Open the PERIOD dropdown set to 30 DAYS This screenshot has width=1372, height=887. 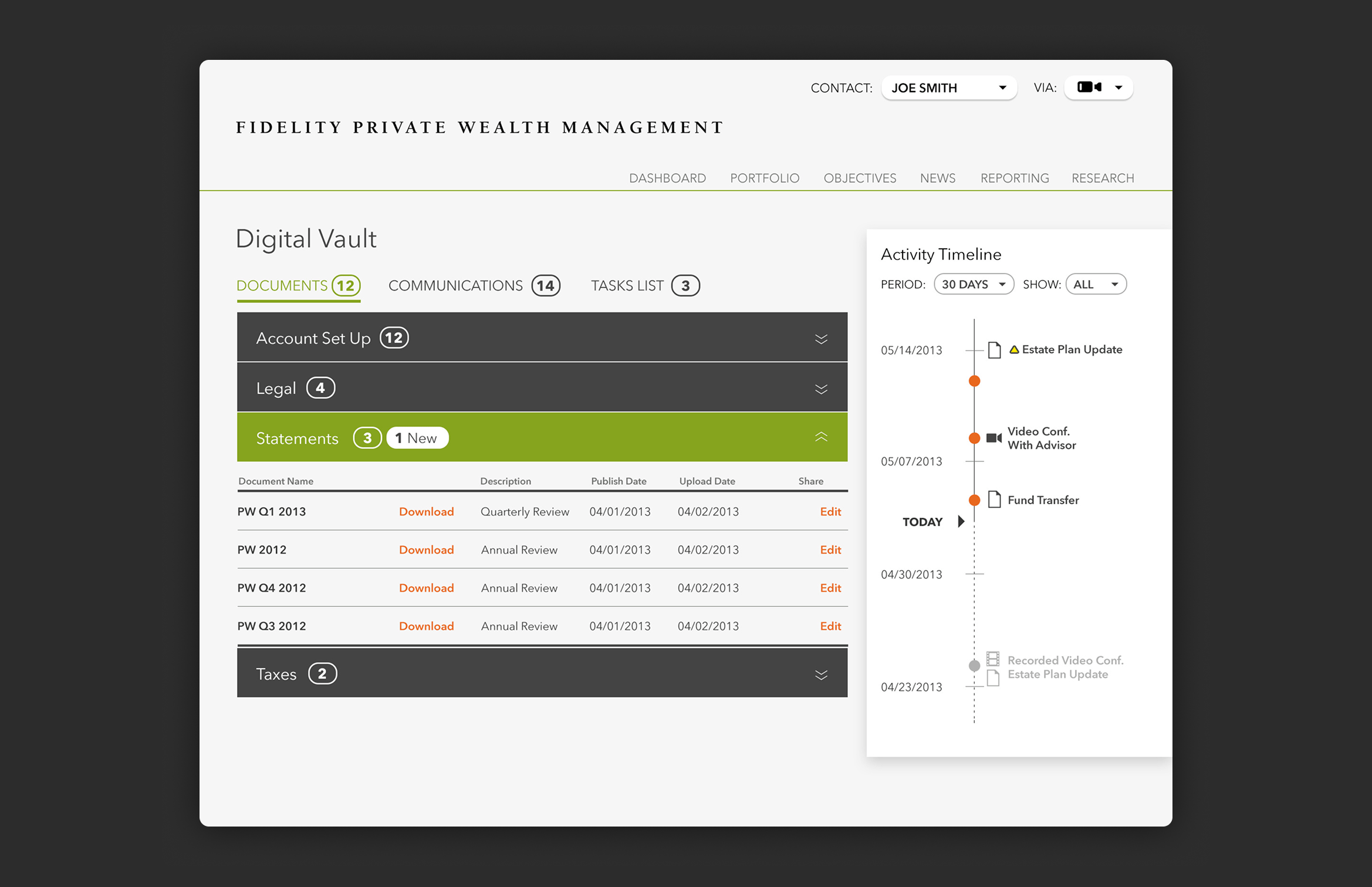(974, 284)
